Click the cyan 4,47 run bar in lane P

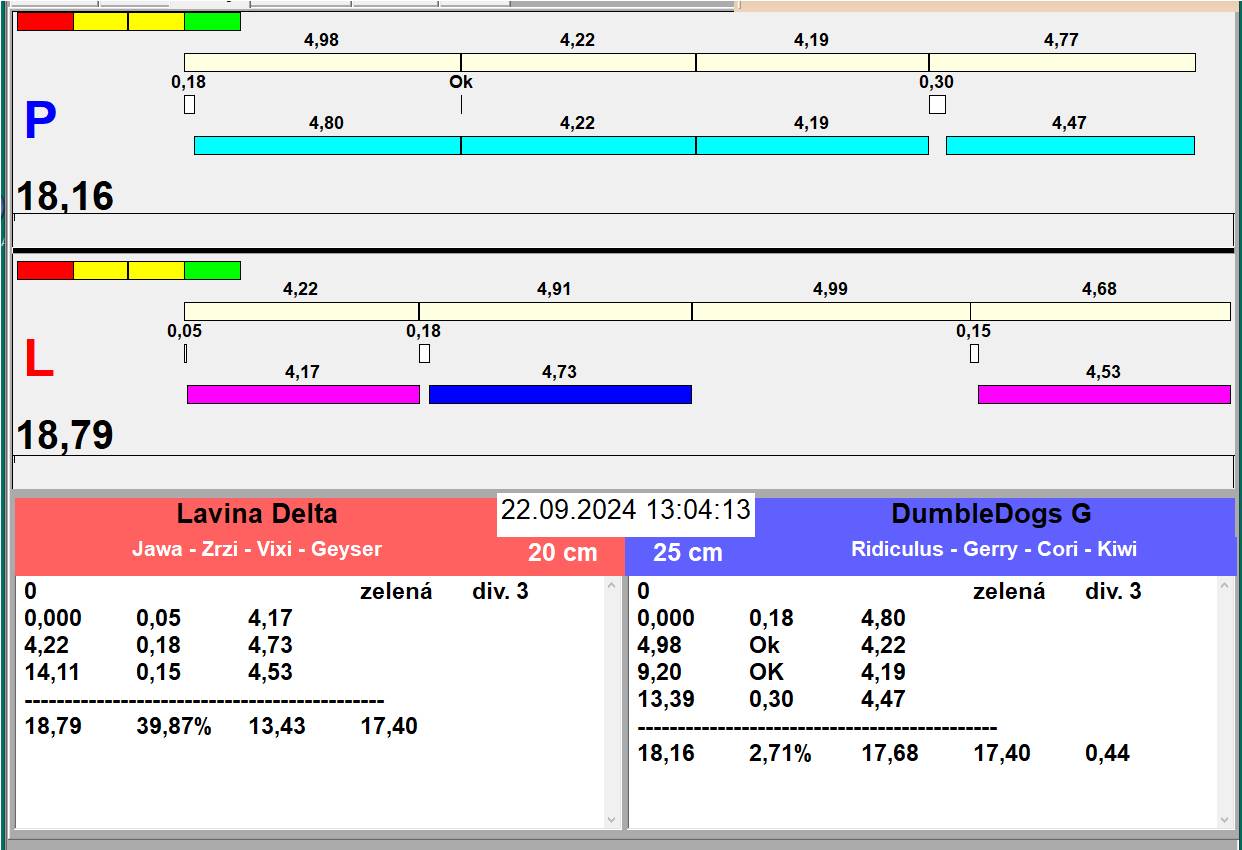[x=1070, y=145]
